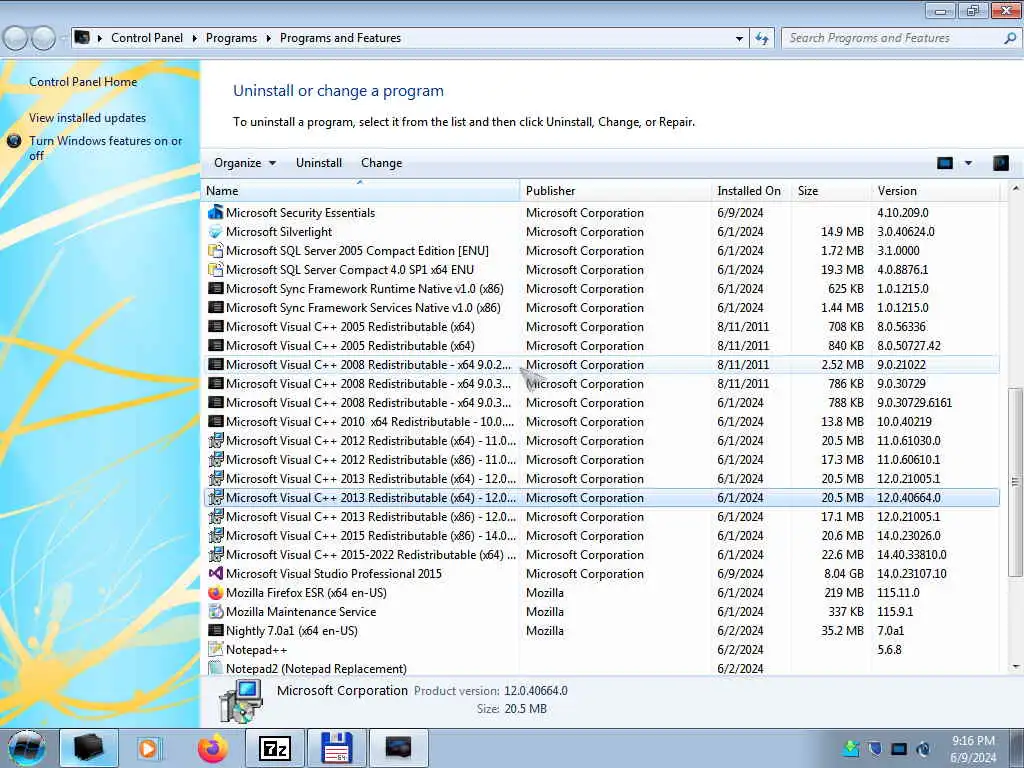Viewport: 1024px width, 768px height.
Task: Click the Sync Framework Runtime Native icon
Action: point(215,288)
